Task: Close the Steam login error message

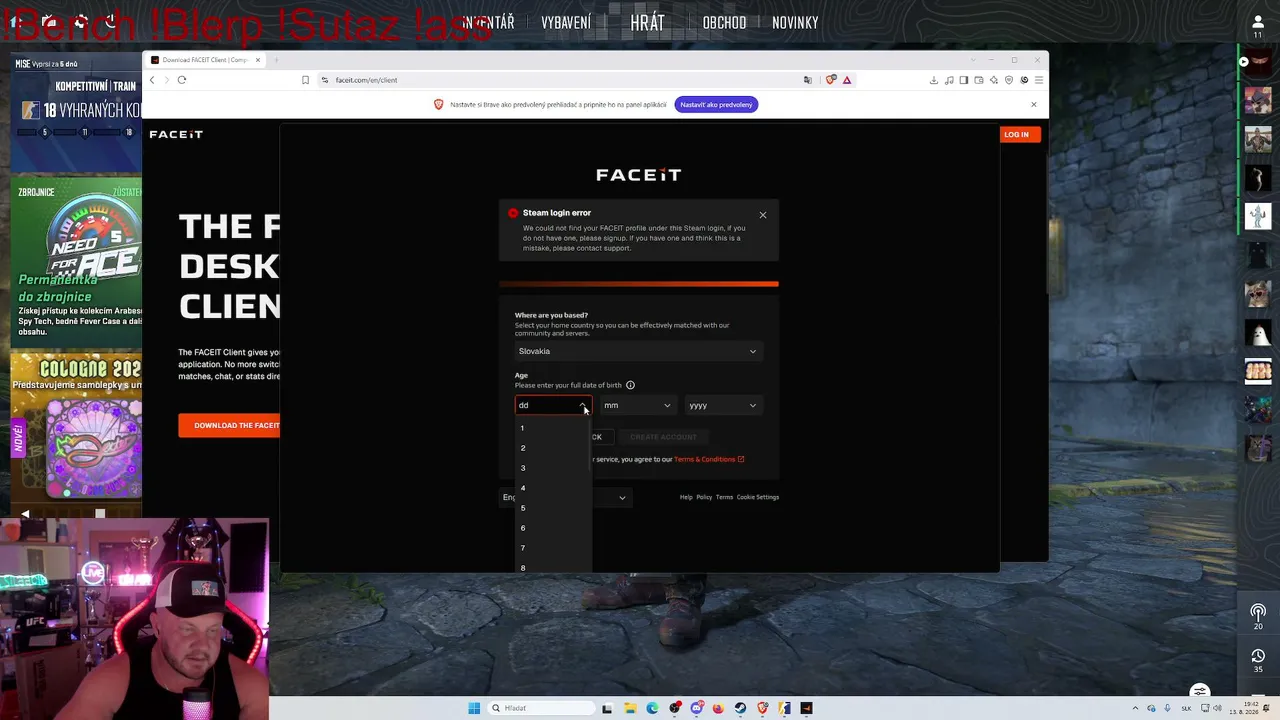Action: pos(763,215)
